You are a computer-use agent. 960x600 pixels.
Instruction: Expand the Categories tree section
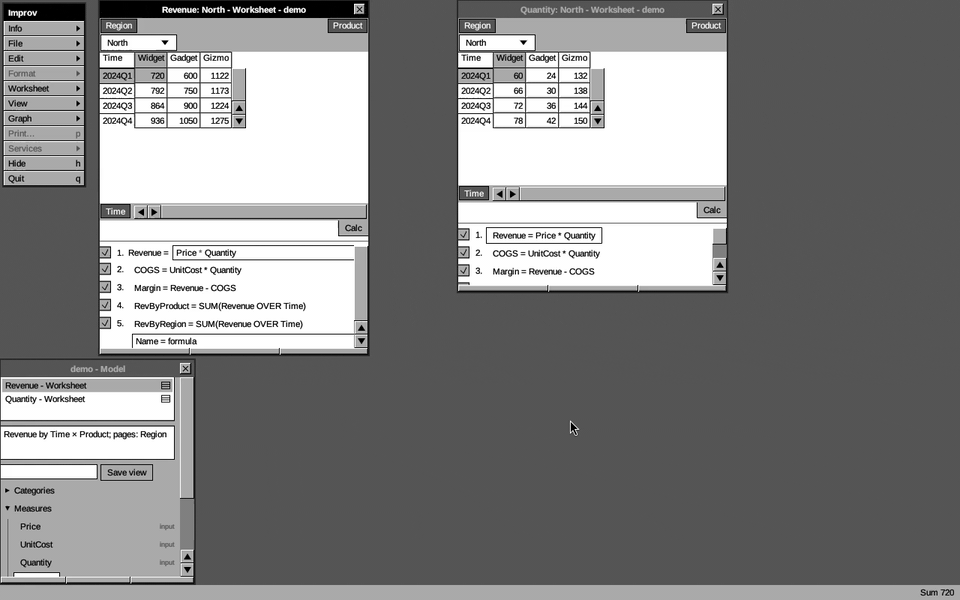coord(7,490)
